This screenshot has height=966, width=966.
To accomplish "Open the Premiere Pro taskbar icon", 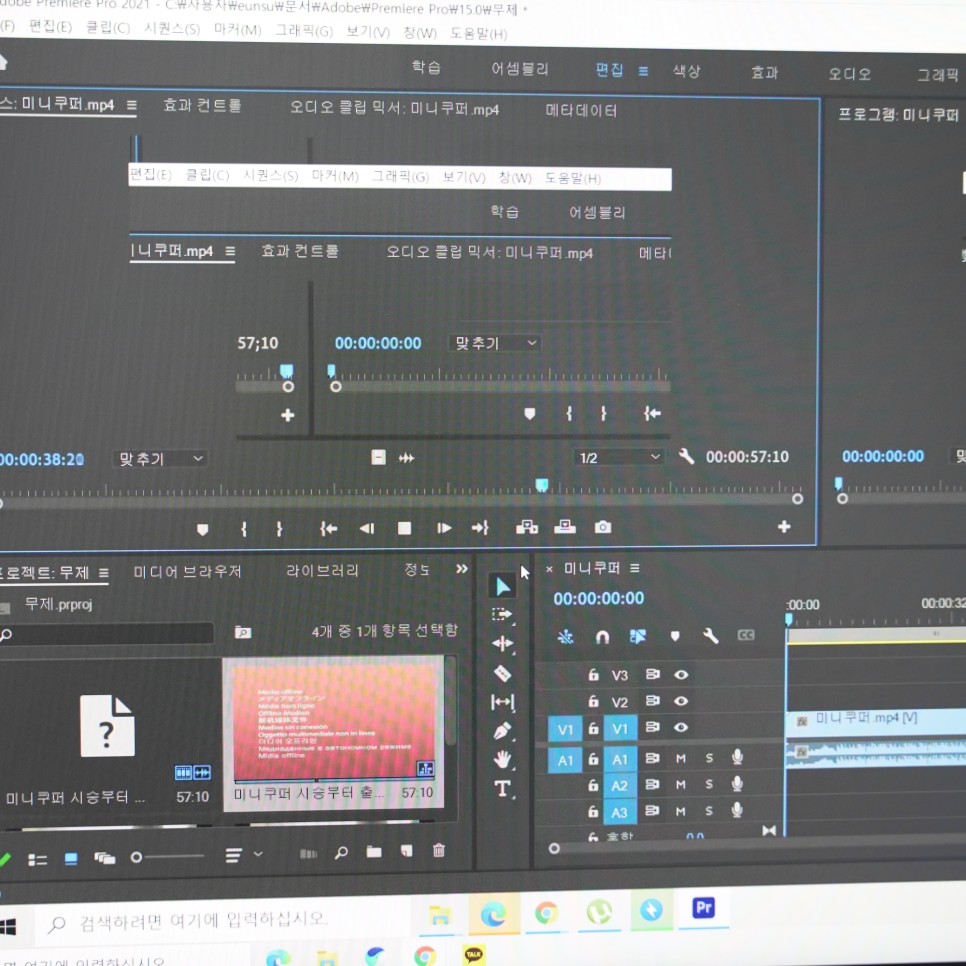I will (704, 908).
